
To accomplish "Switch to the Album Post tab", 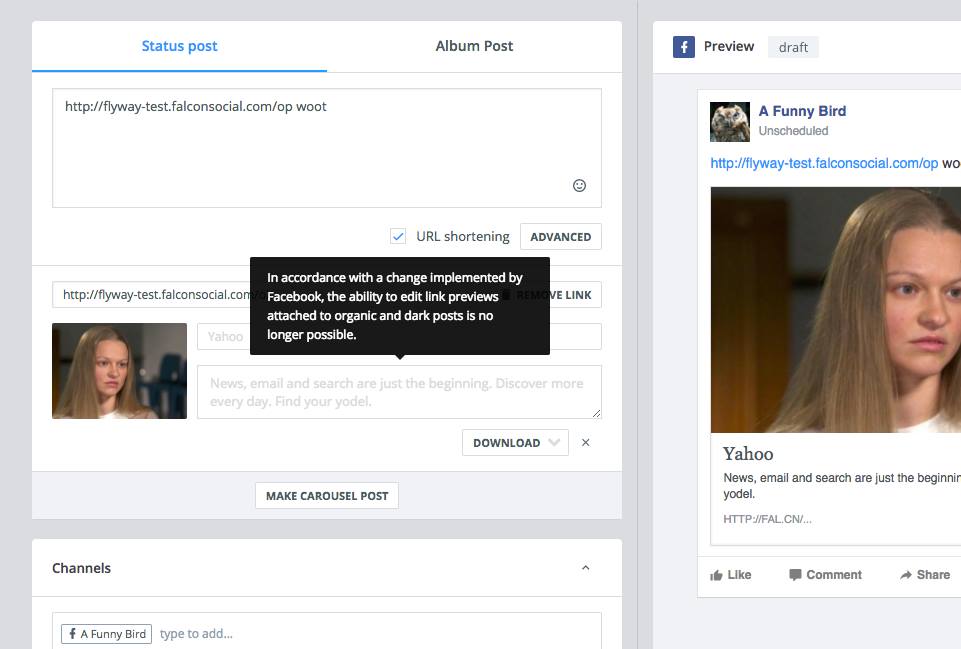I will tap(474, 46).
